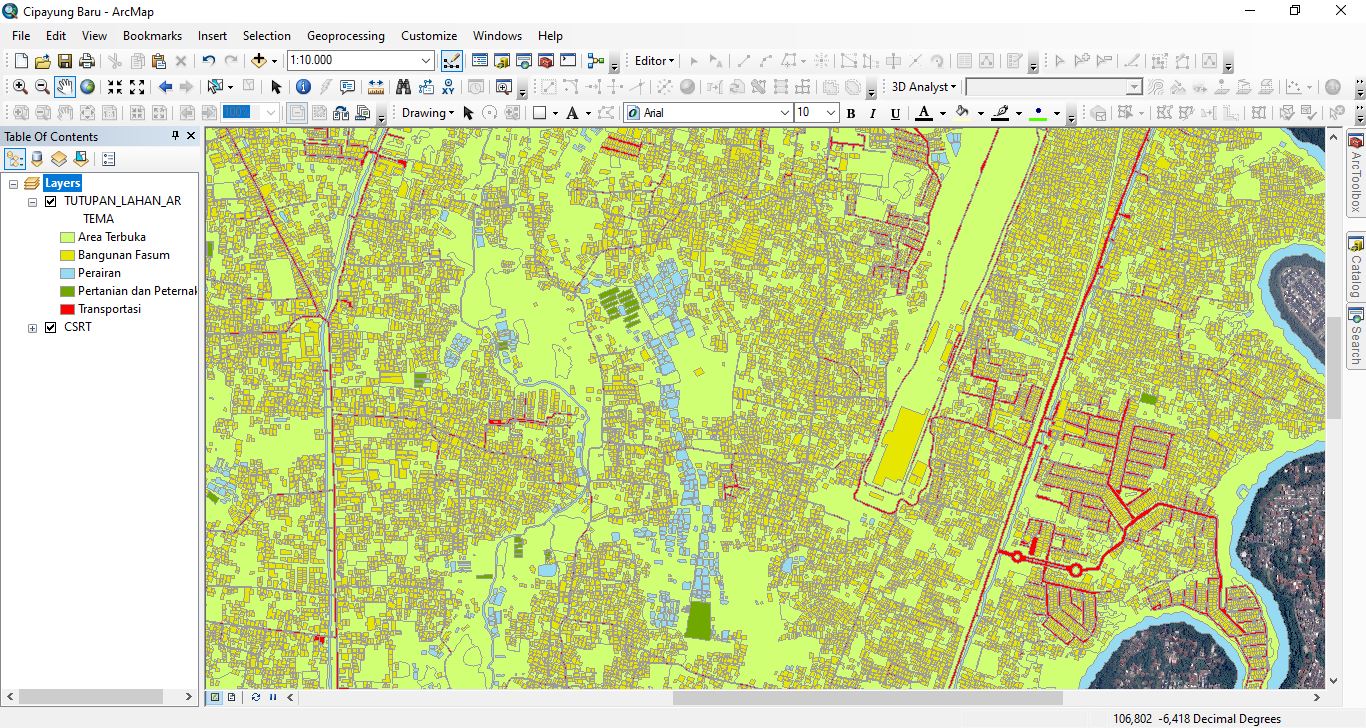The height and width of the screenshot is (728, 1366).
Task: Open the Geoprocessing menu
Action: coord(345,35)
